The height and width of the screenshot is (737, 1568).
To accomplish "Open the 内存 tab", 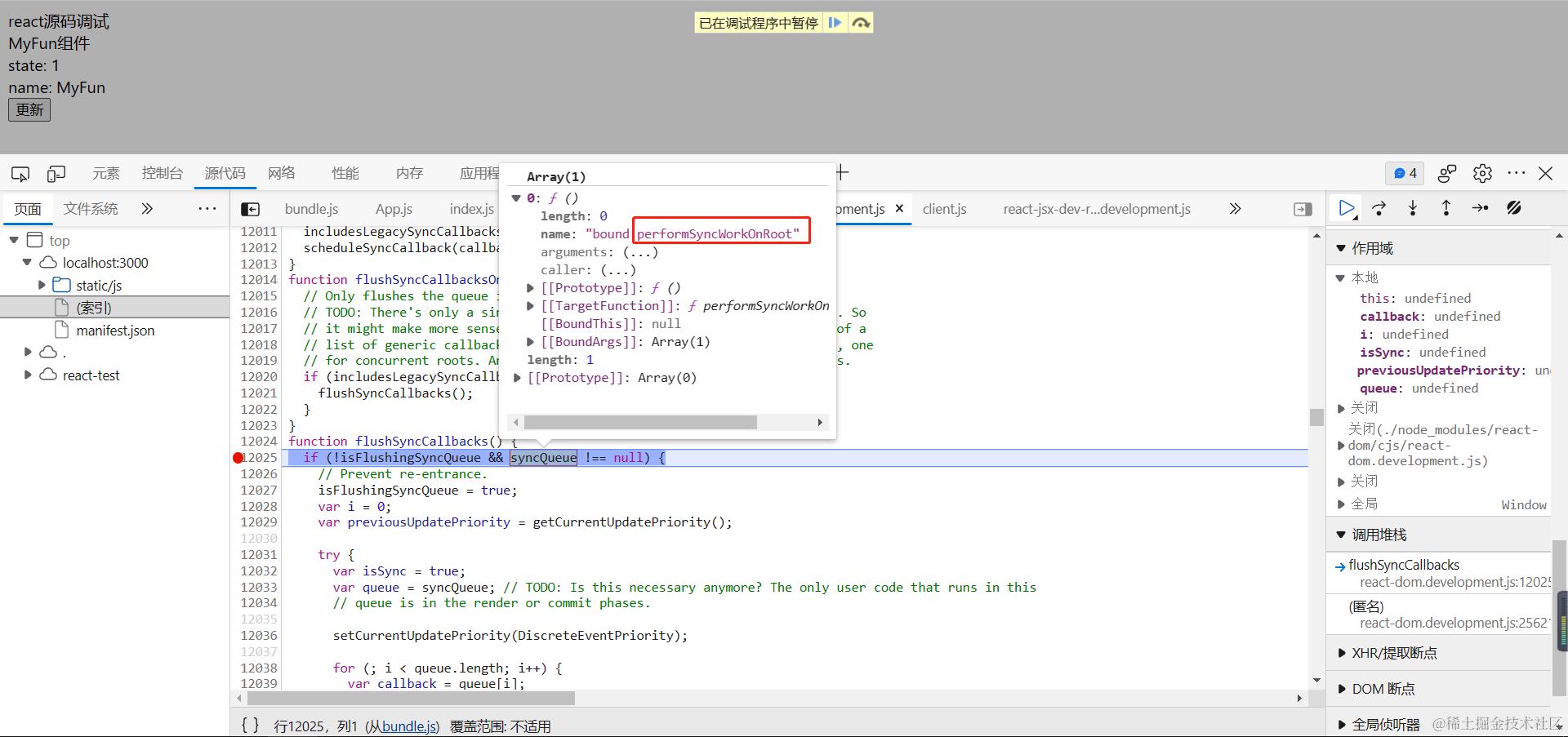I will click(x=409, y=173).
